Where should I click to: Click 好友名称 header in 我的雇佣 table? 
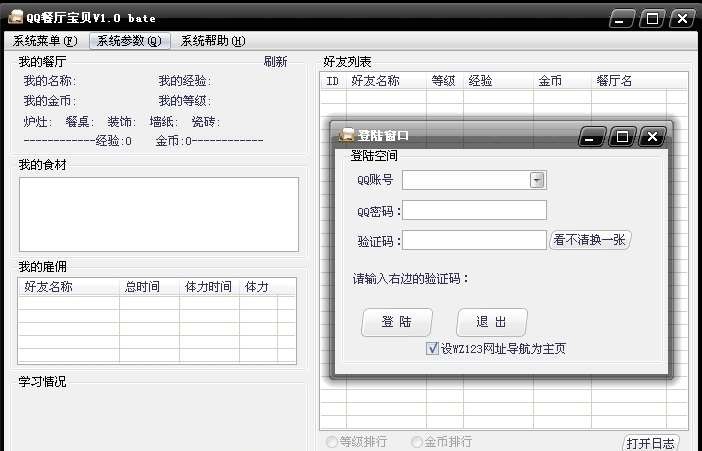pos(69,287)
